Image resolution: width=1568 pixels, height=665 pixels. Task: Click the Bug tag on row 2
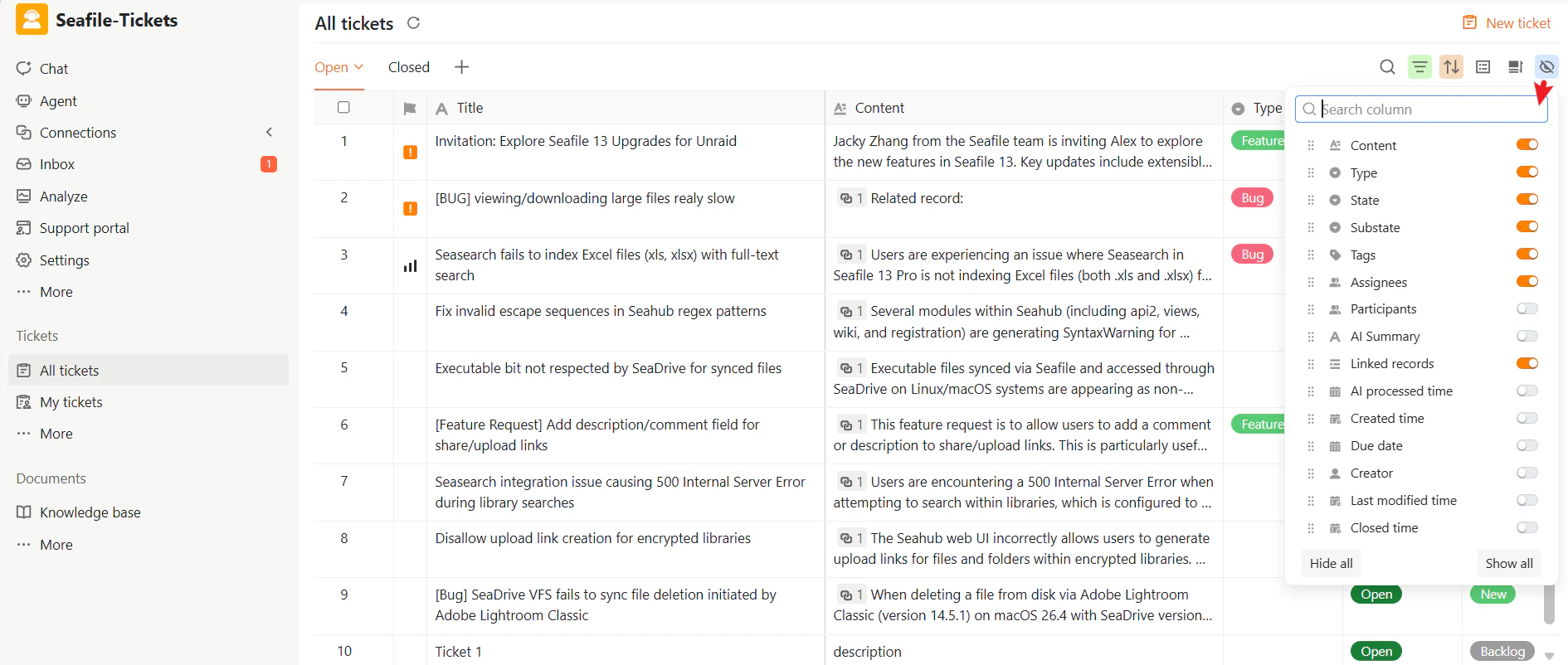click(x=1252, y=197)
